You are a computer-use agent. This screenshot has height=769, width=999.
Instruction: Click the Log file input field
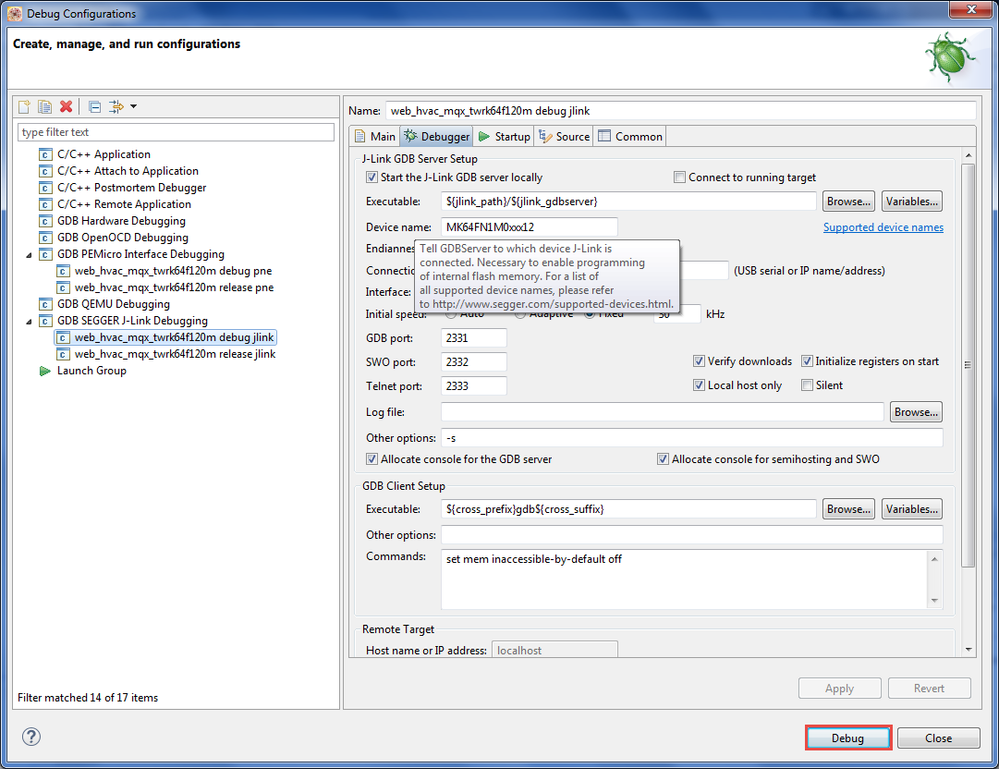coord(662,412)
